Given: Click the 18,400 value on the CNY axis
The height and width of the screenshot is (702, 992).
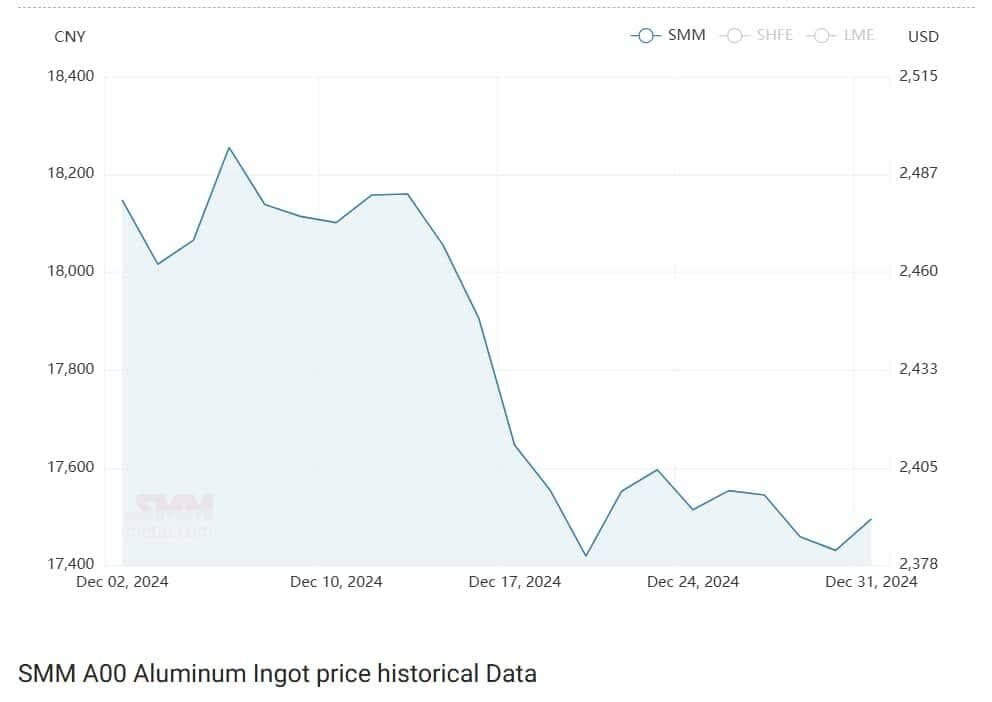Looking at the screenshot, I should pos(71,76).
